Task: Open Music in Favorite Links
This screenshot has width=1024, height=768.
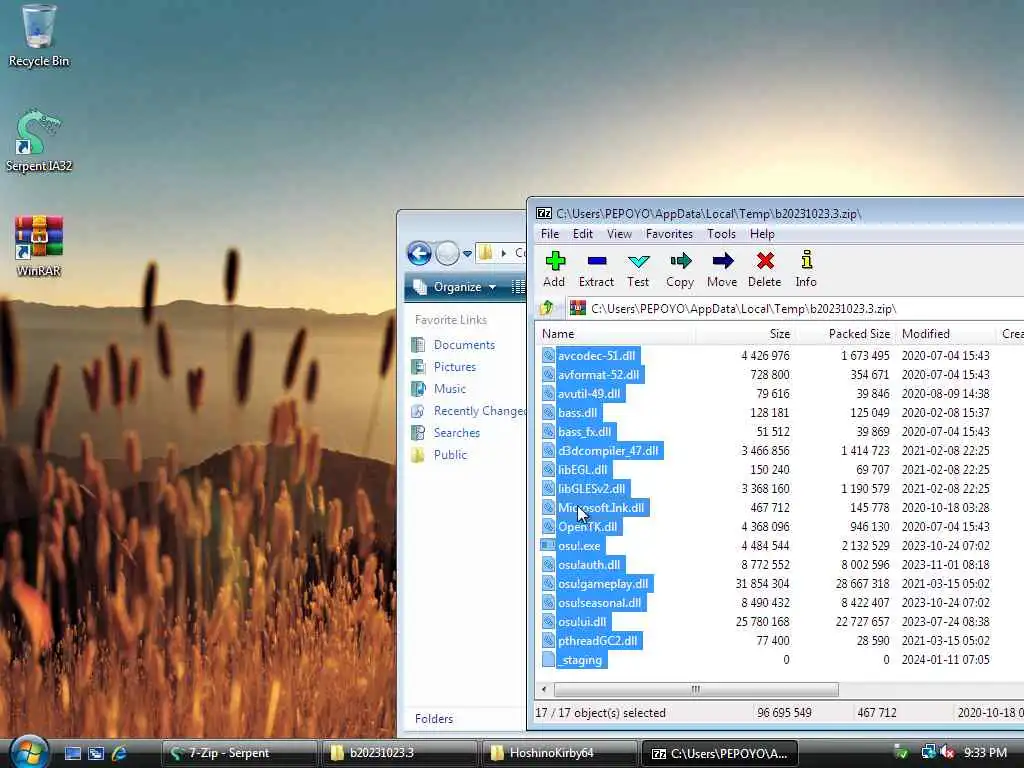Action: [449, 389]
